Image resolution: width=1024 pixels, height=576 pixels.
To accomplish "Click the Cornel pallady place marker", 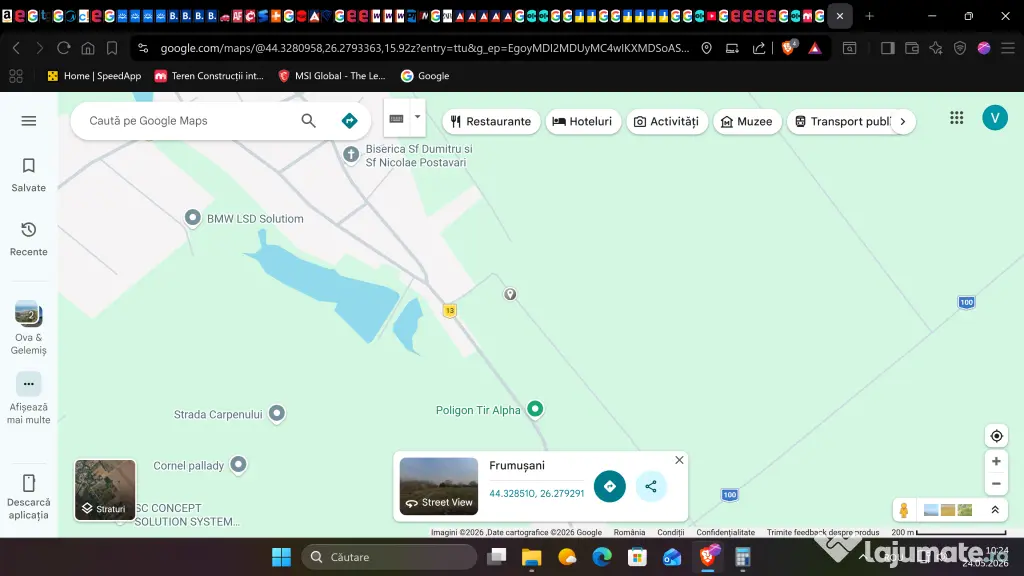I will point(238,465).
